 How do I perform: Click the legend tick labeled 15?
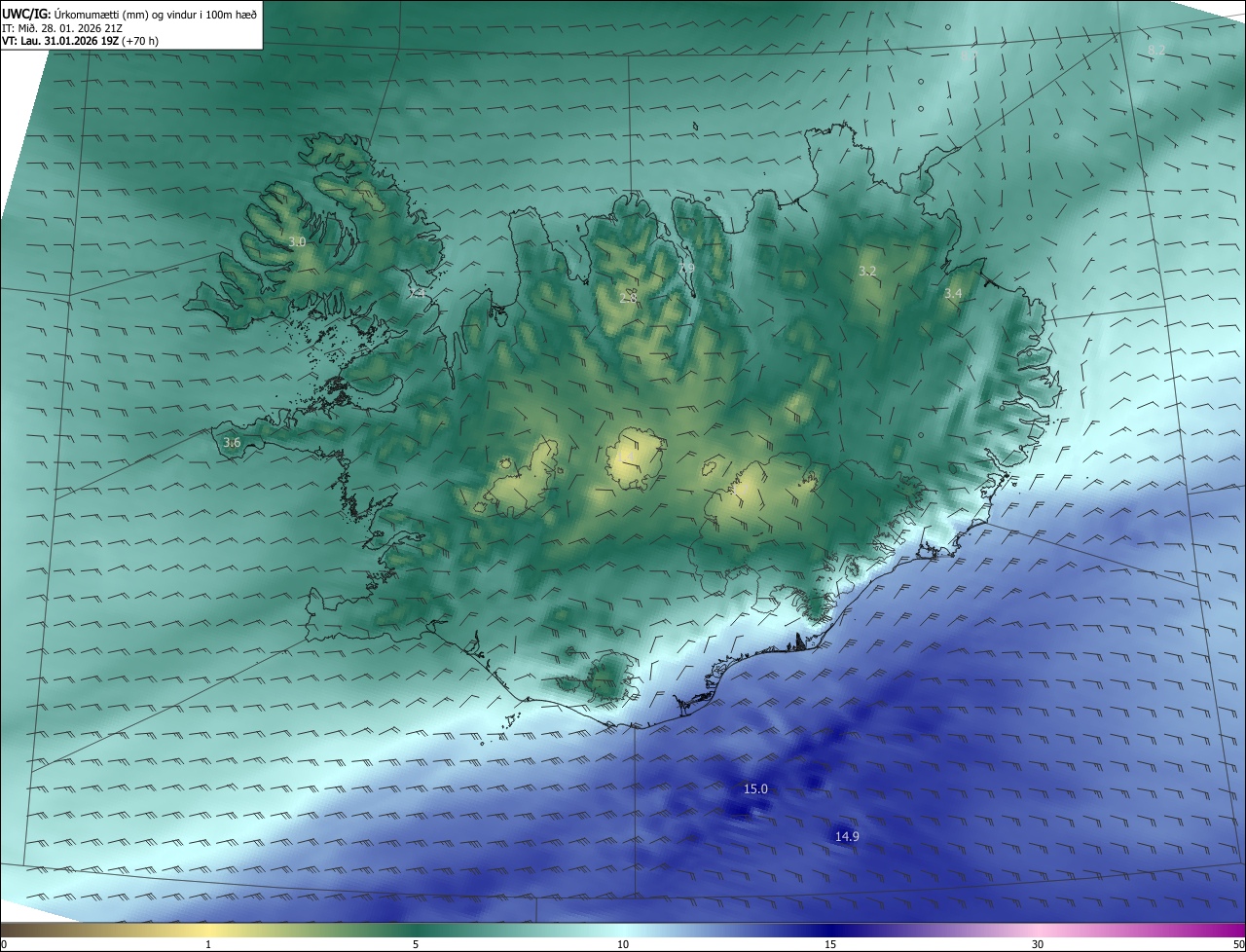[x=830, y=944]
